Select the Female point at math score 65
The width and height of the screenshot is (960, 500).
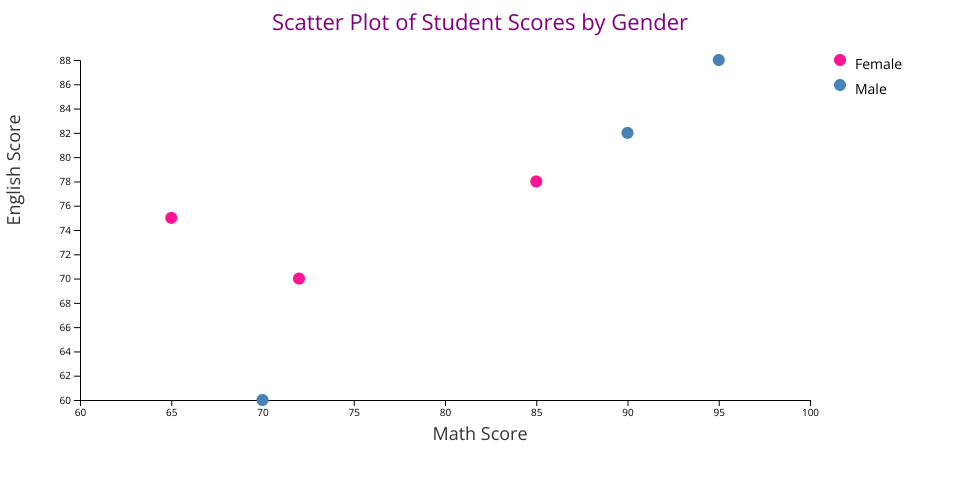pyautogui.click(x=171, y=218)
